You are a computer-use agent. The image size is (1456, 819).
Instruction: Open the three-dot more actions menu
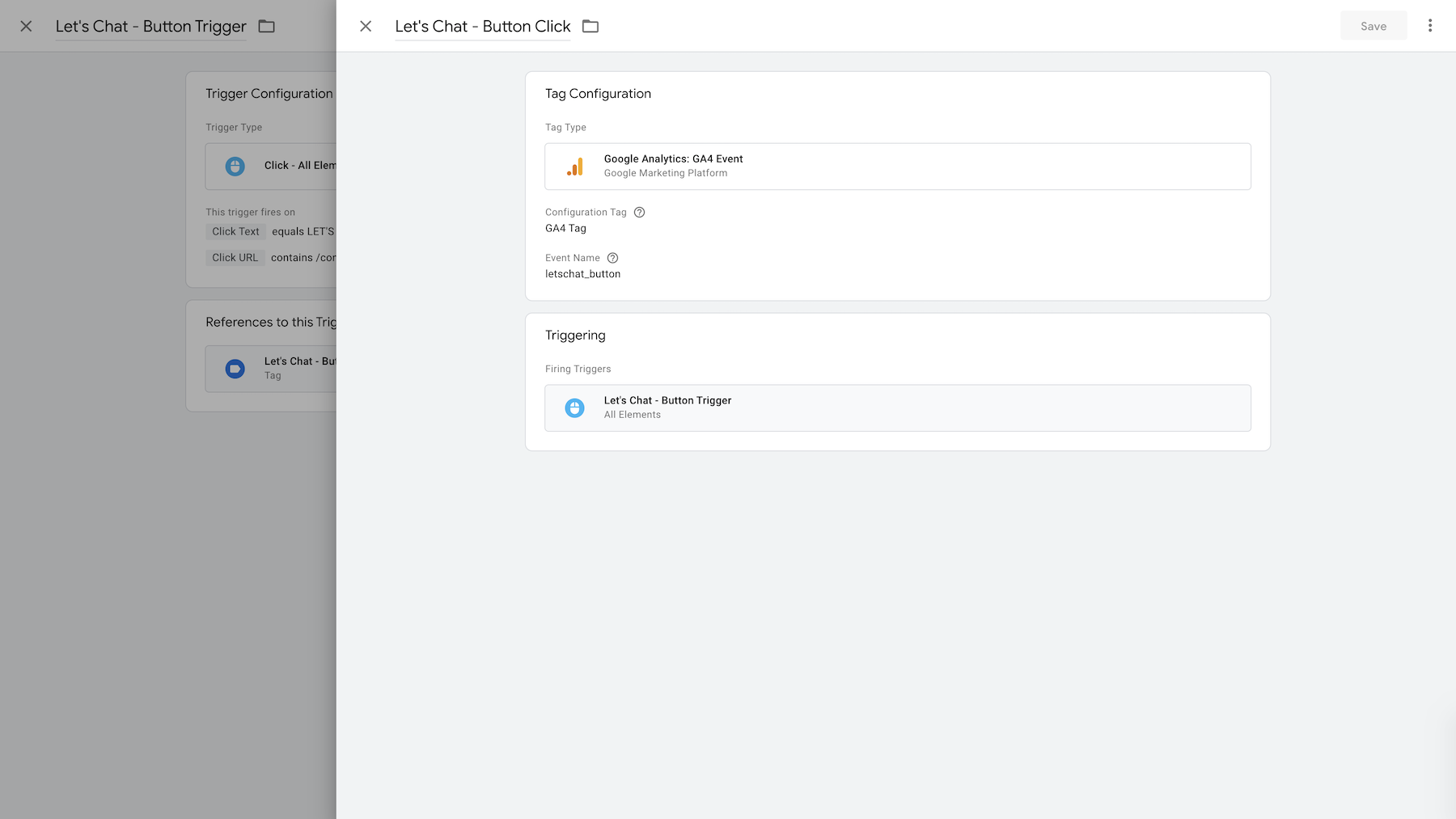click(x=1430, y=26)
